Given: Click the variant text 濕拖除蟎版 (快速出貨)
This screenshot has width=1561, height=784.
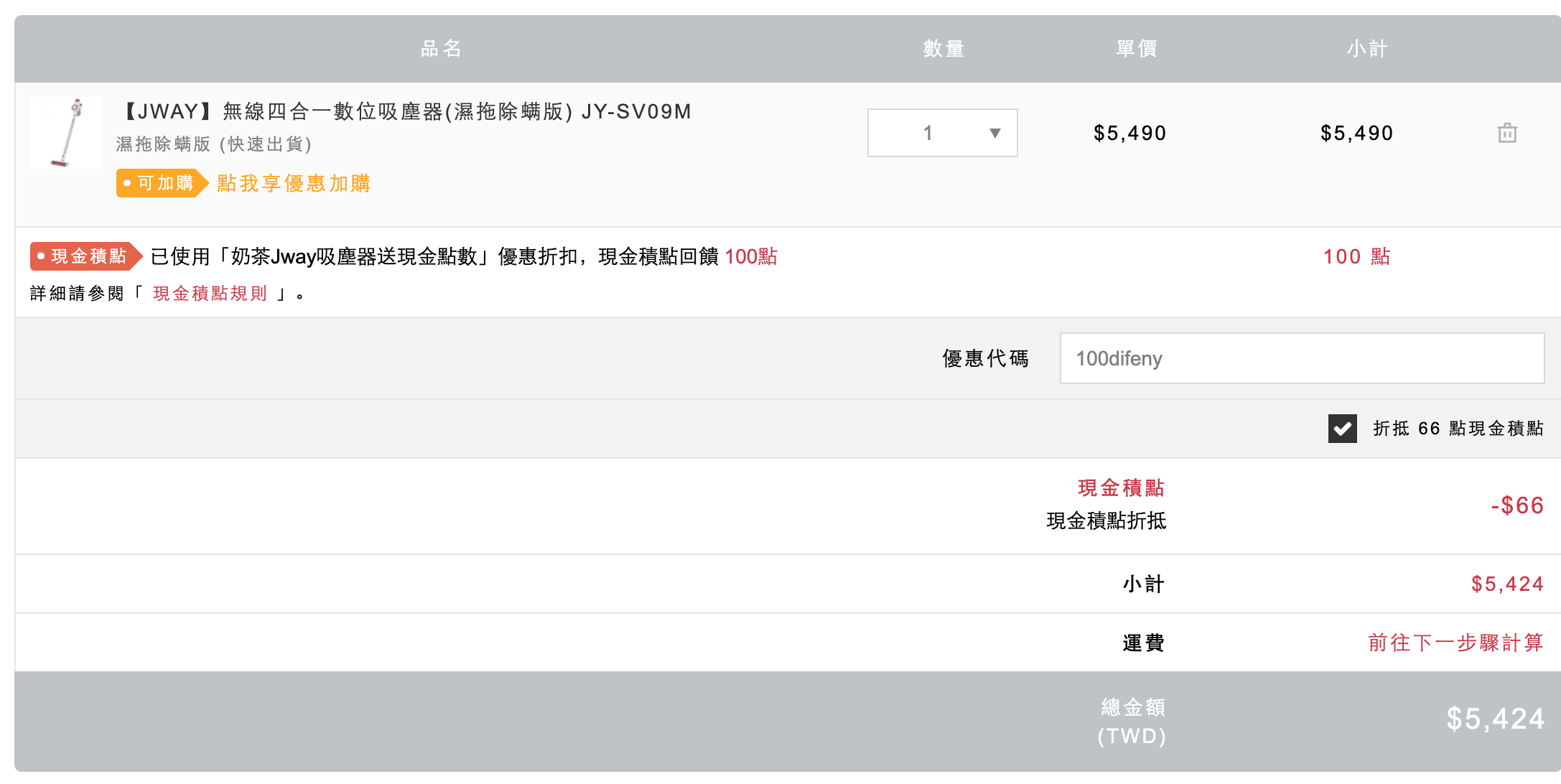Looking at the screenshot, I should (x=214, y=144).
